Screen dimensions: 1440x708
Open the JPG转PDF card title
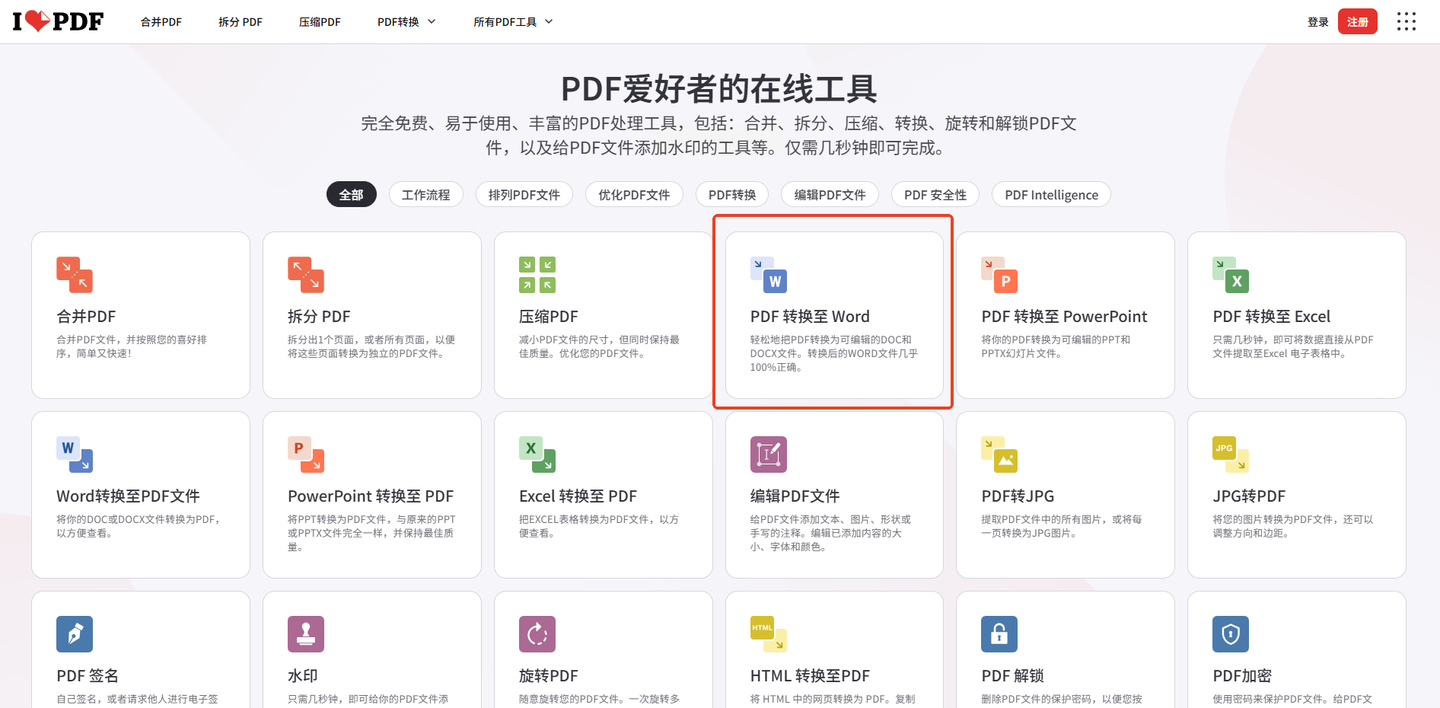[1249, 496]
